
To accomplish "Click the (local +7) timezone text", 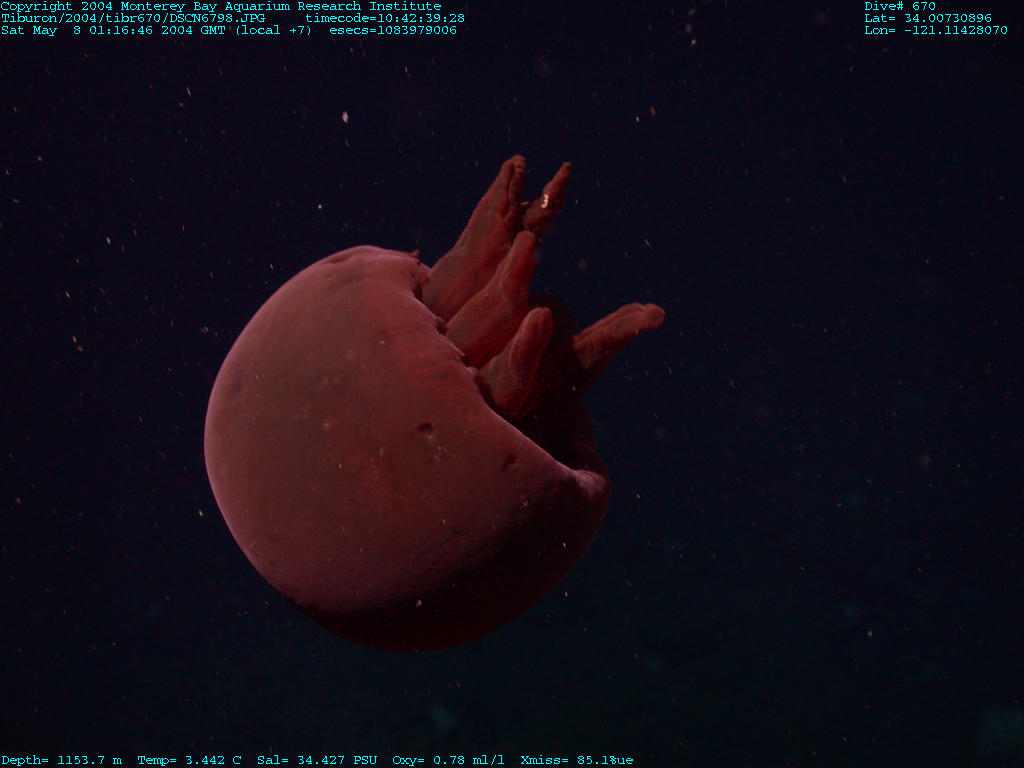I will click(273, 30).
